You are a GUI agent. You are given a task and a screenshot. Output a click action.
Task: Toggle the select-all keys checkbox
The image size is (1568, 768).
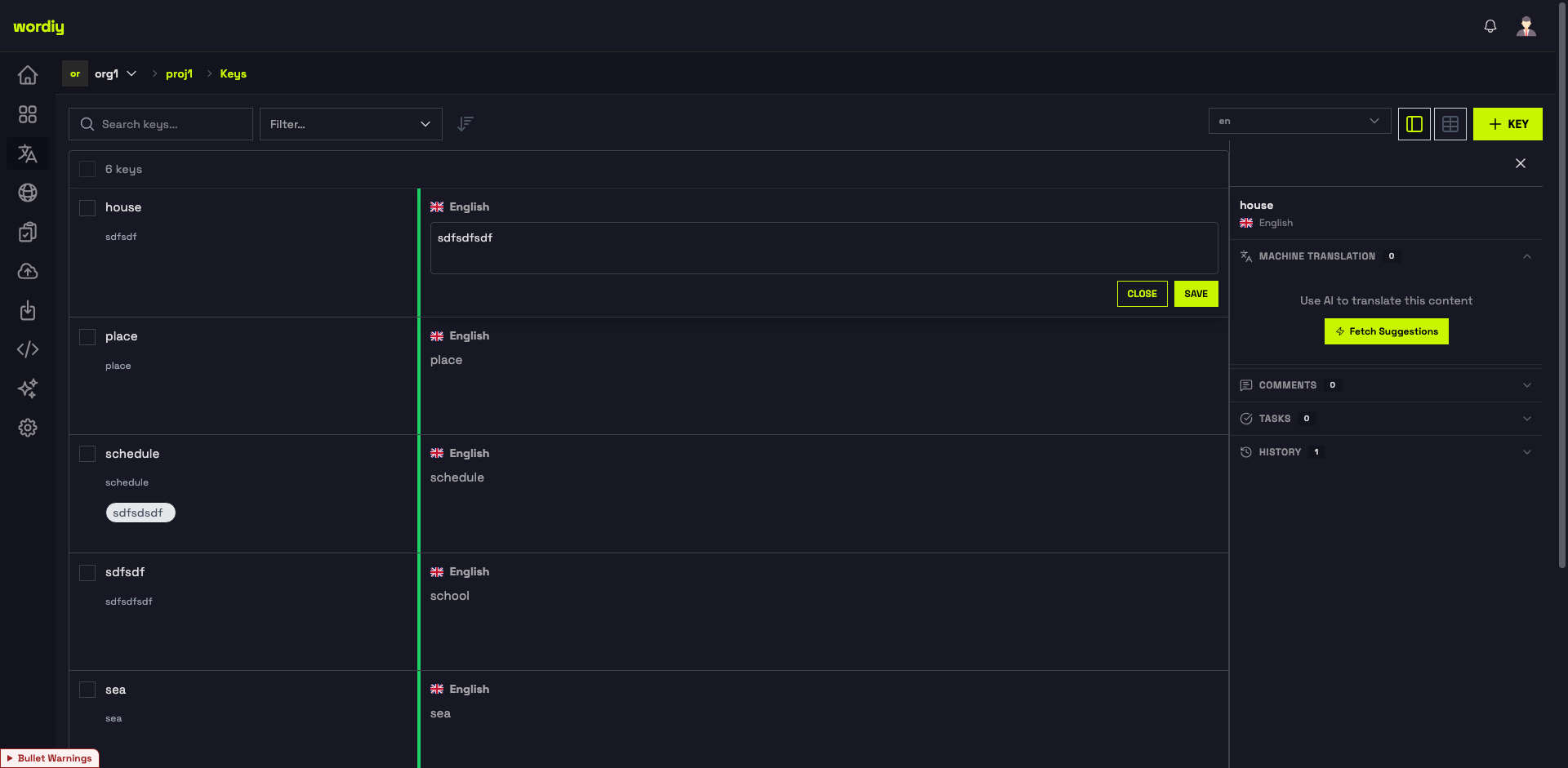pyautogui.click(x=87, y=169)
